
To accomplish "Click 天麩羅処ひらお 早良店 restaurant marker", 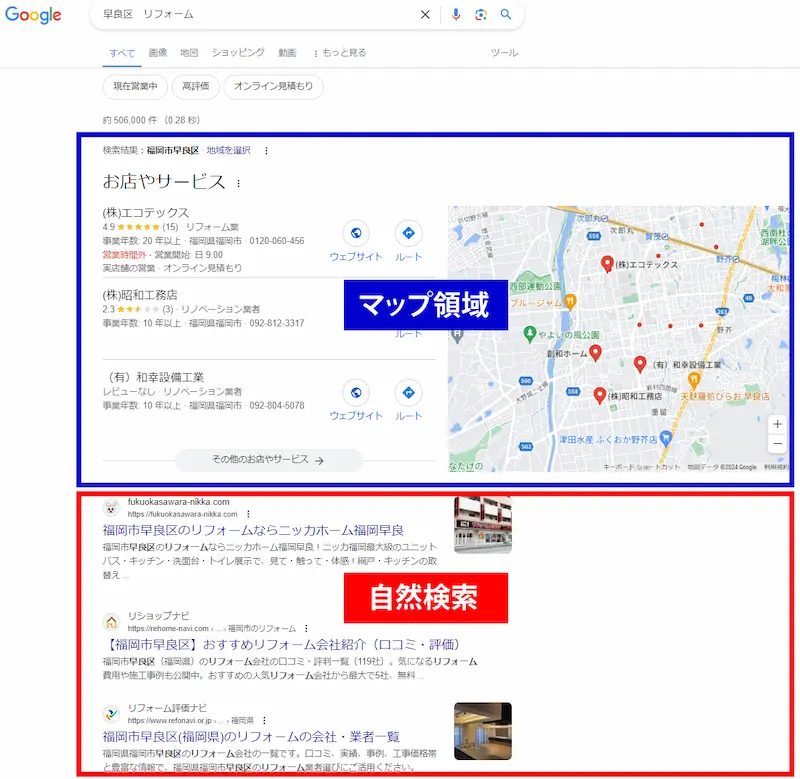I will point(693,380).
